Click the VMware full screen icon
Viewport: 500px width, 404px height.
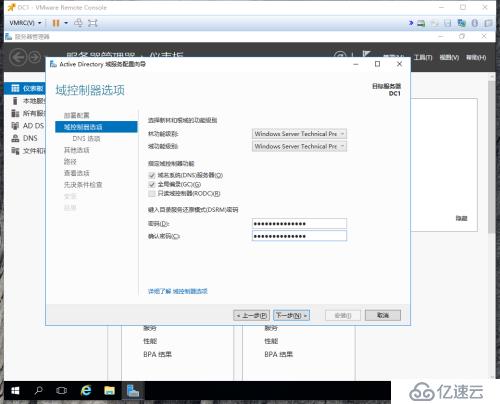coord(93,23)
